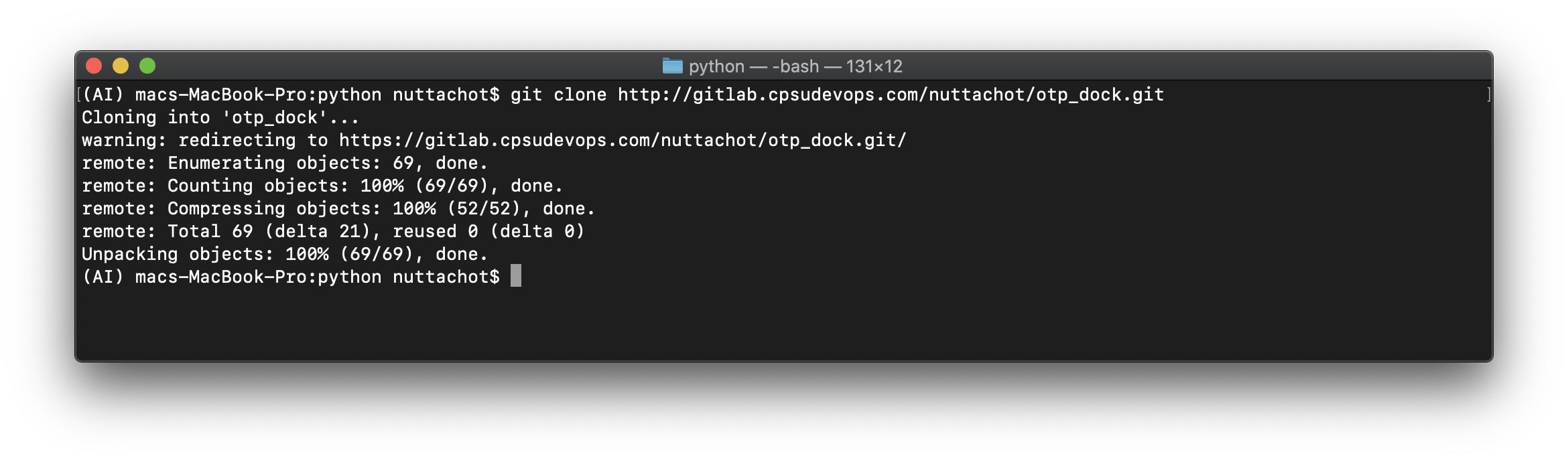Click the right bracket mark at first line end
The width and height of the screenshot is (1568, 461).
point(1488,94)
